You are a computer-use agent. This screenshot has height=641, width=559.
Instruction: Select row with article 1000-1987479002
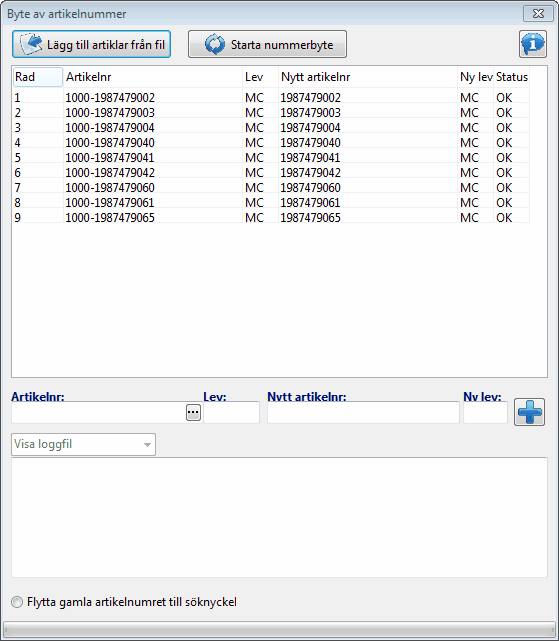click(x=272, y=98)
